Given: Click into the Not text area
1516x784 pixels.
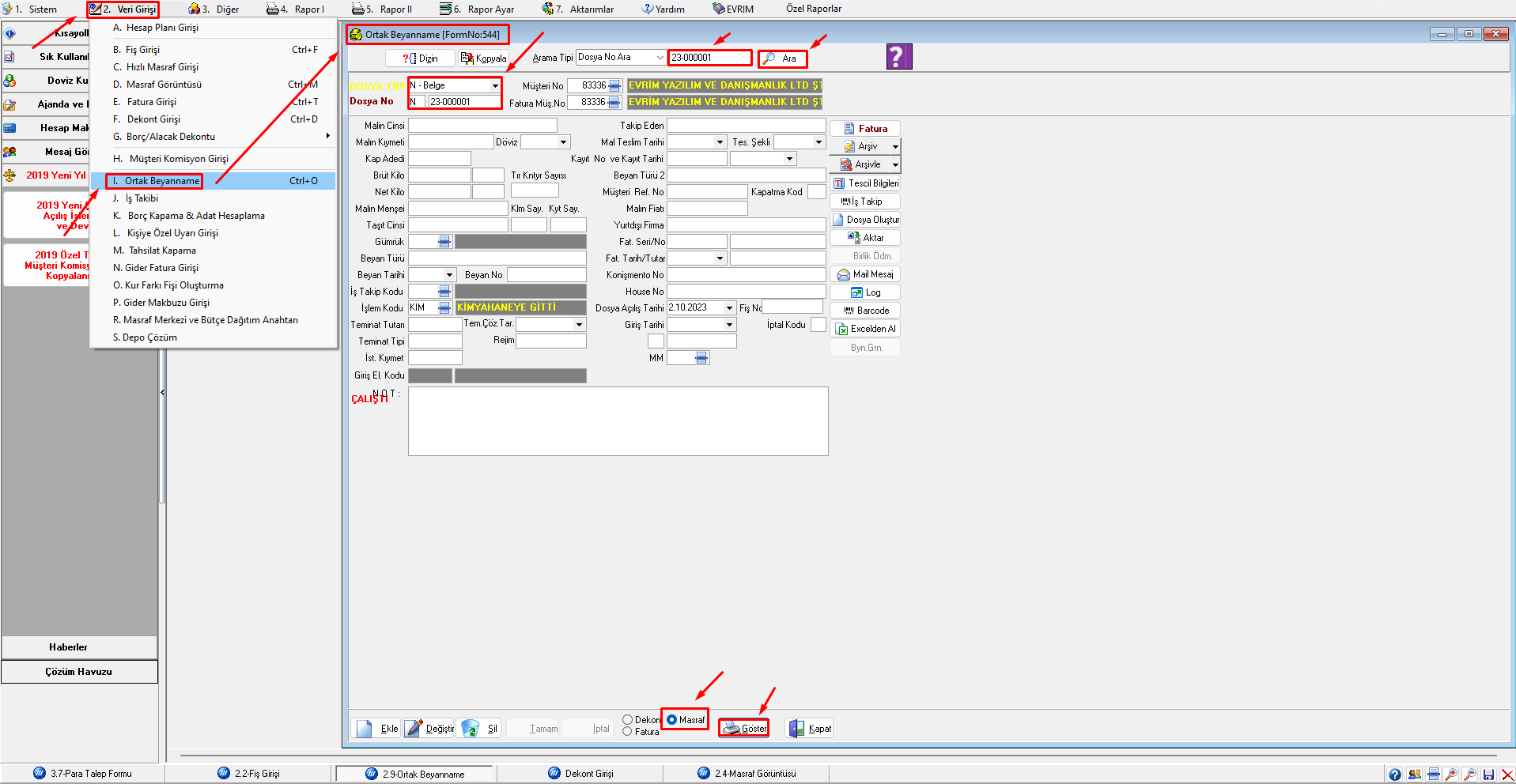Looking at the screenshot, I should 618,421.
